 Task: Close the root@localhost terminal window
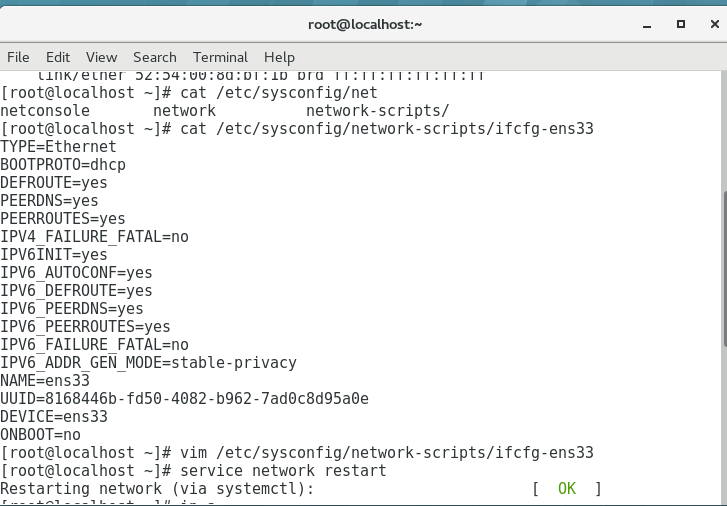[x=714, y=24]
